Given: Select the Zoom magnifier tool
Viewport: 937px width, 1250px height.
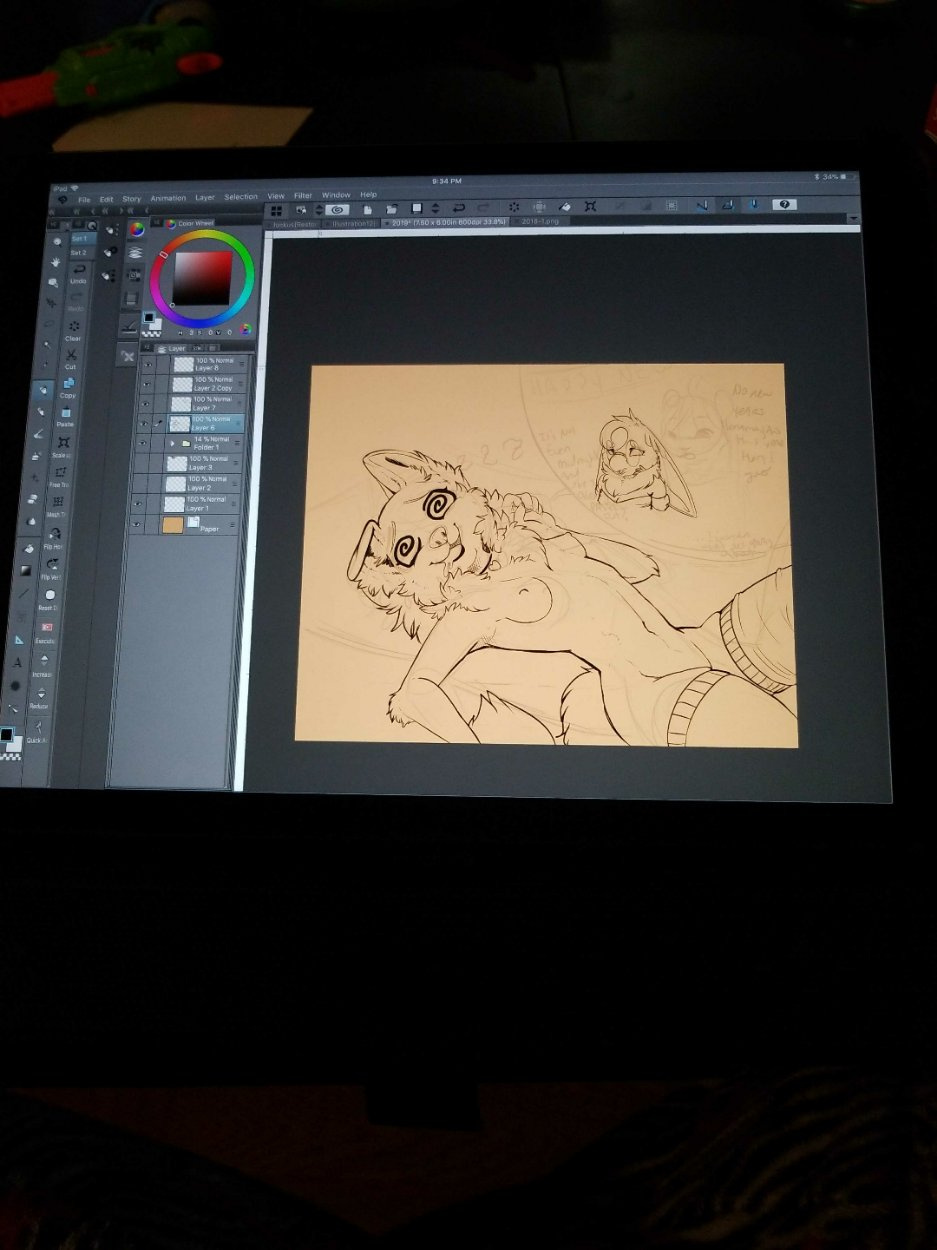Looking at the screenshot, I should coord(56,241).
